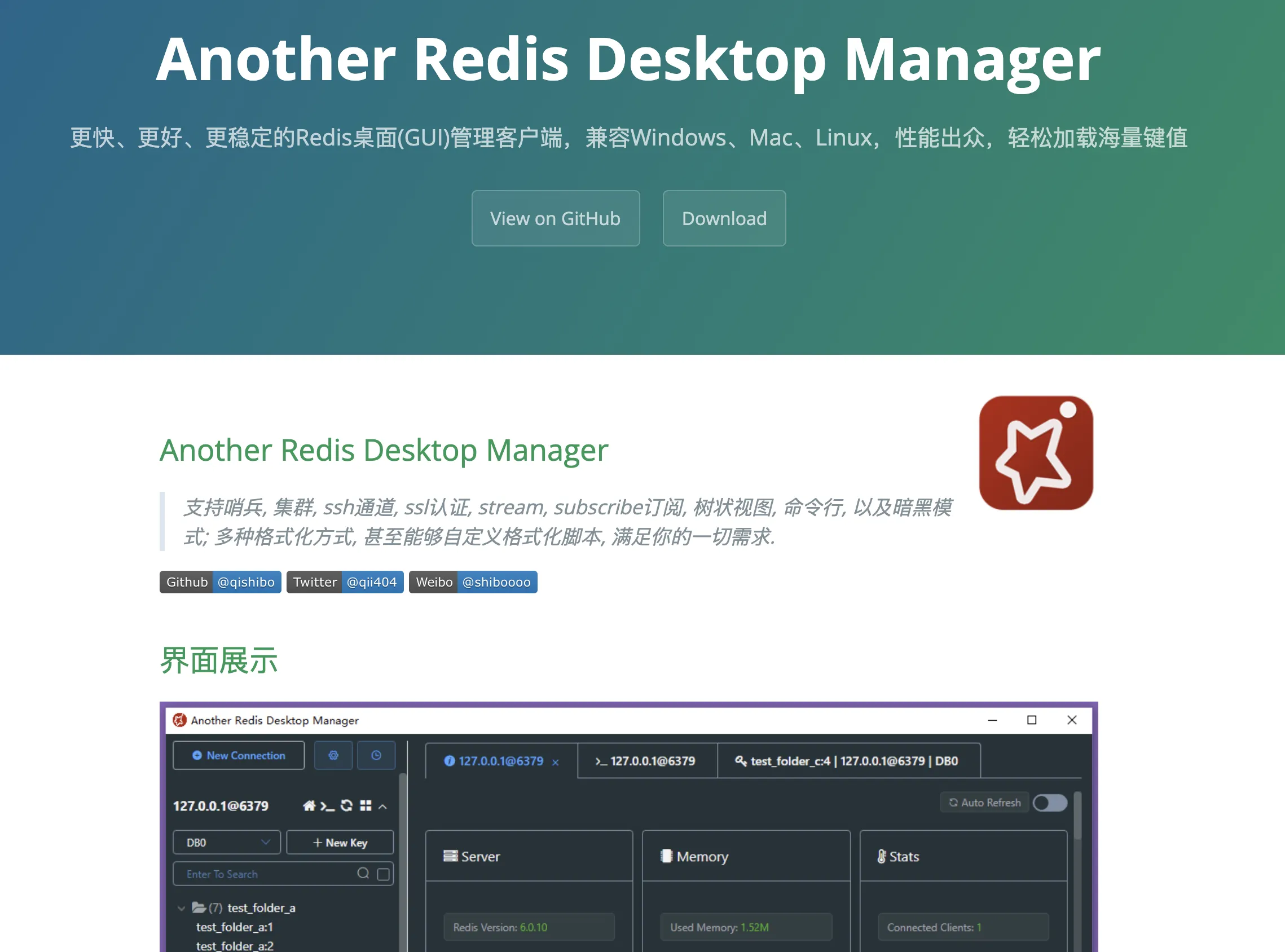Image resolution: width=1285 pixels, height=952 pixels.
Task: Click the Memory panel icon
Action: click(x=667, y=856)
